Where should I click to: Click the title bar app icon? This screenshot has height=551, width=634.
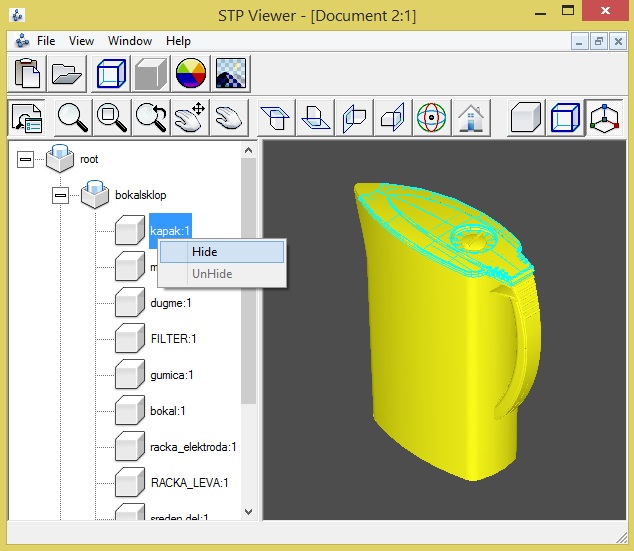pyautogui.click(x=17, y=15)
